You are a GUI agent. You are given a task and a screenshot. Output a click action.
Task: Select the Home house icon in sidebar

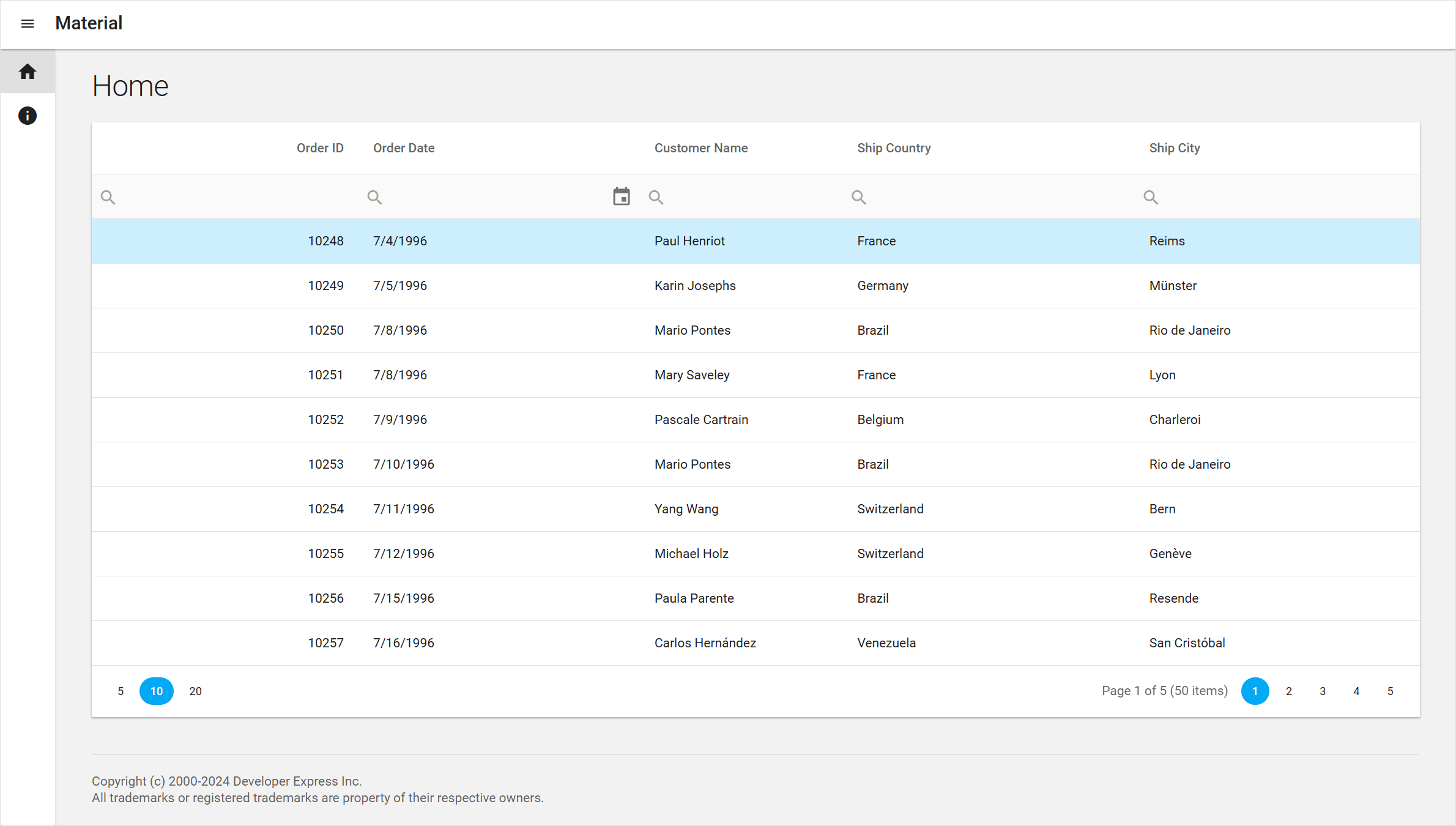[x=27, y=71]
